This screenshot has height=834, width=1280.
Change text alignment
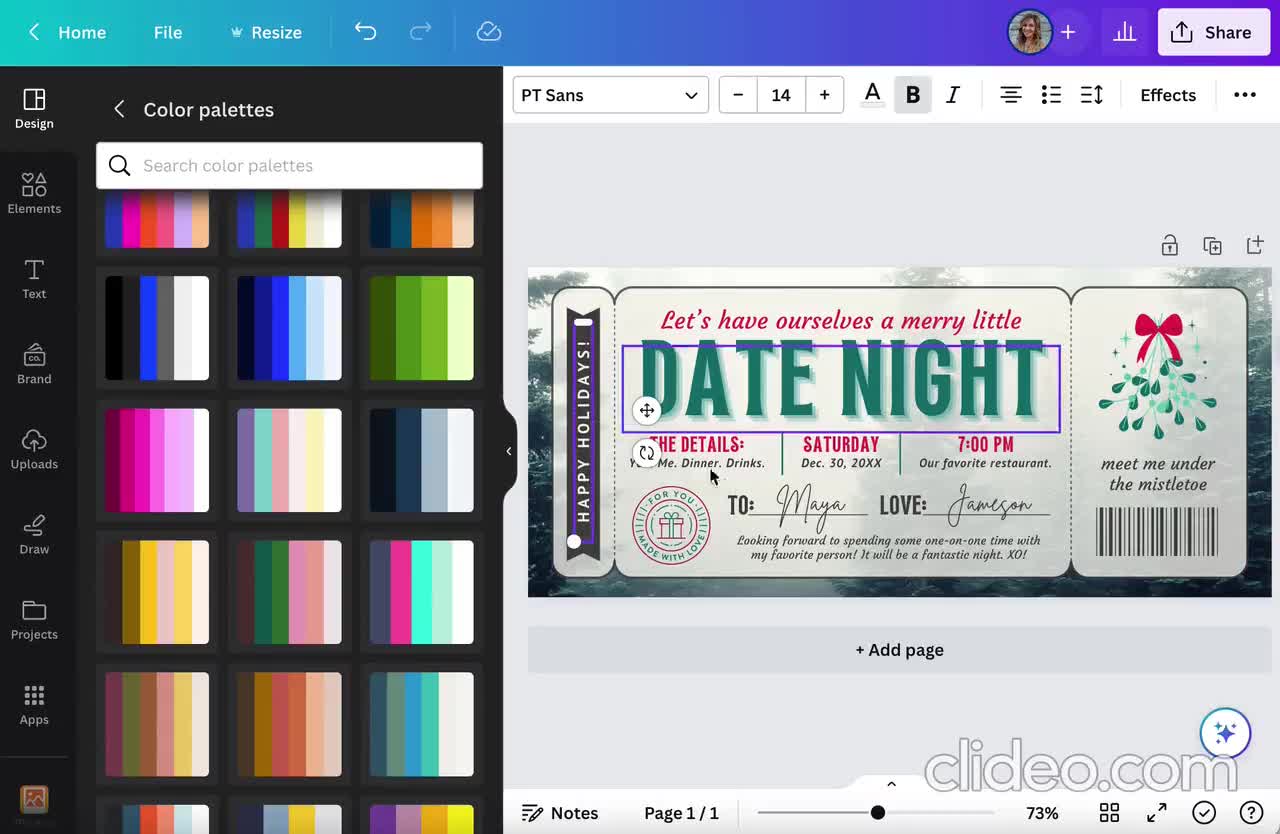[x=1011, y=95]
